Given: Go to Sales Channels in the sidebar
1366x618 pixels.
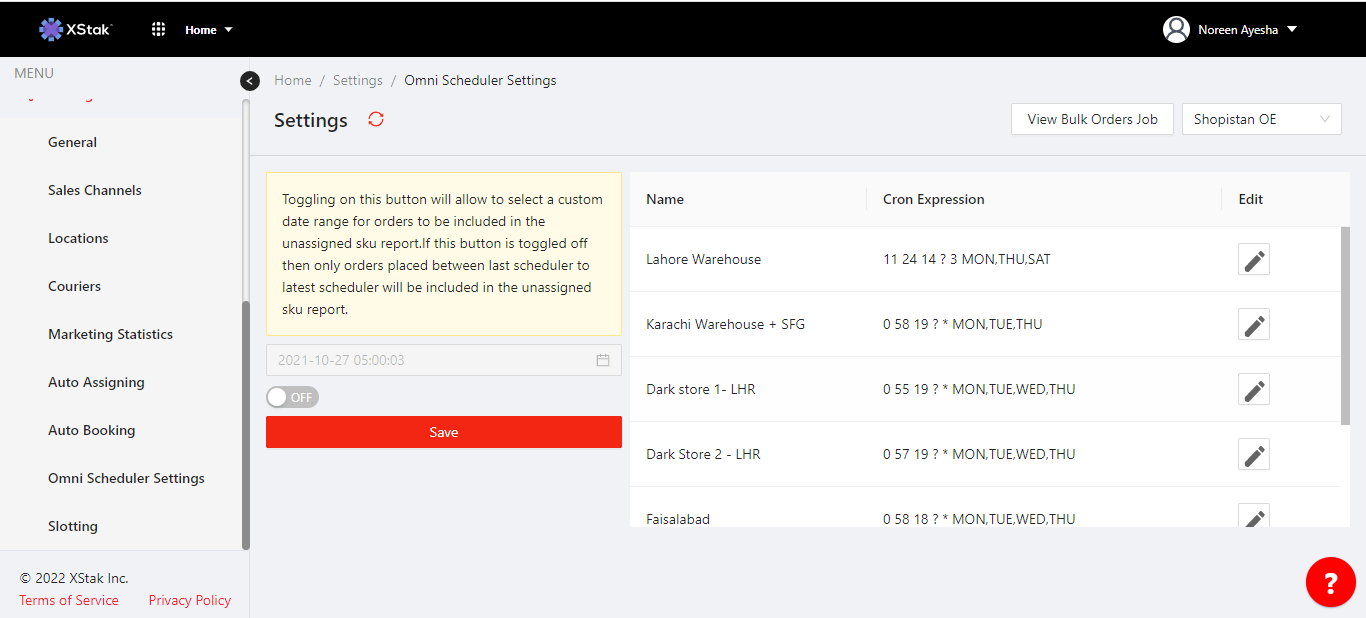Looking at the screenshot, I should point(95,190).
